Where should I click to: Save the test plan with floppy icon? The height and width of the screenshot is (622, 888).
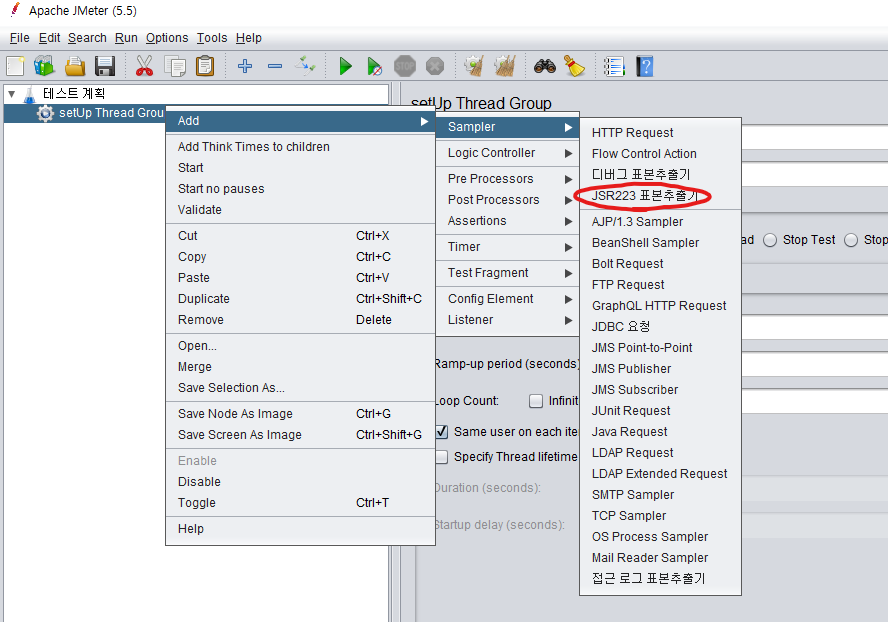[105, 66]
